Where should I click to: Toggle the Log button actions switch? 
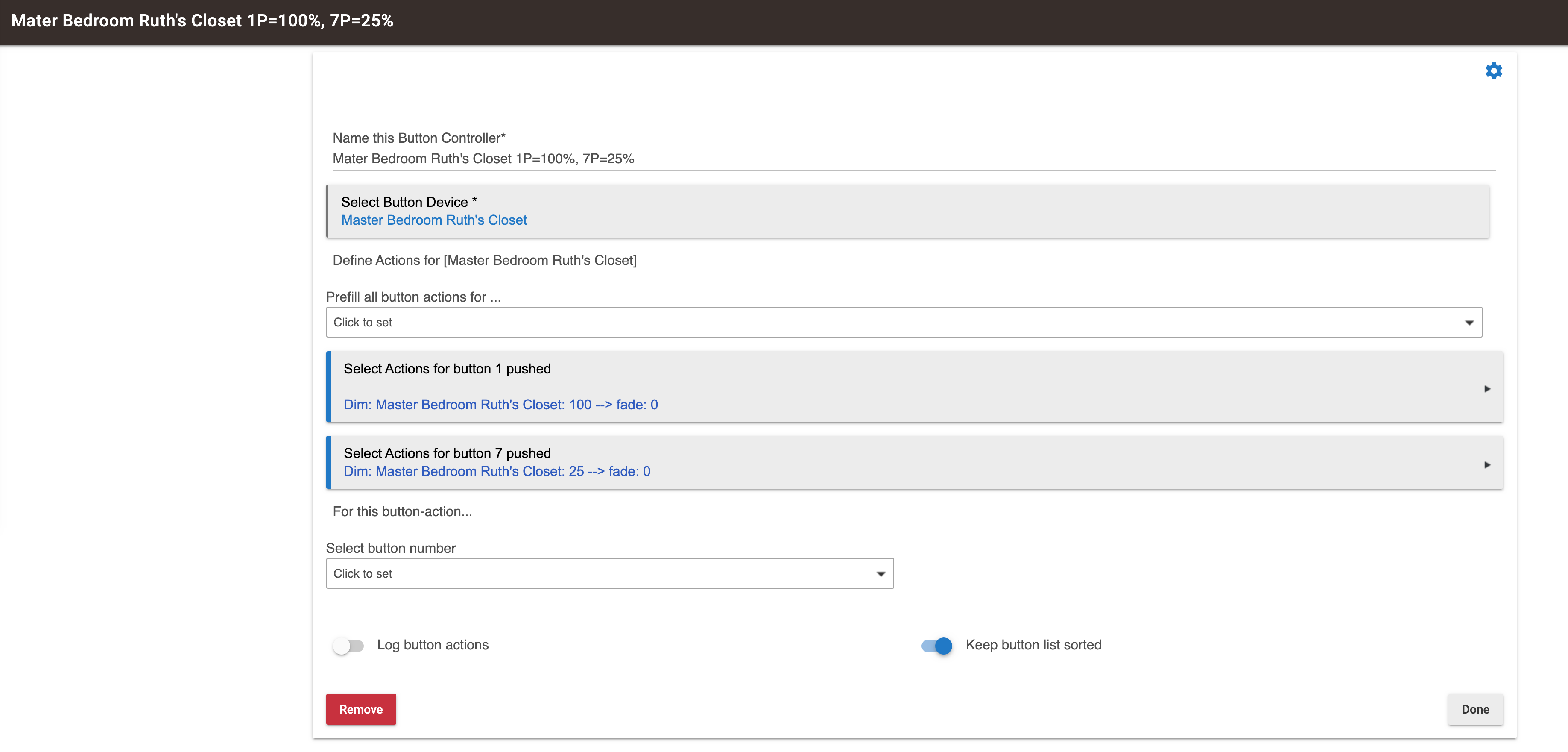pyautogui.click(x=348, y=646)
